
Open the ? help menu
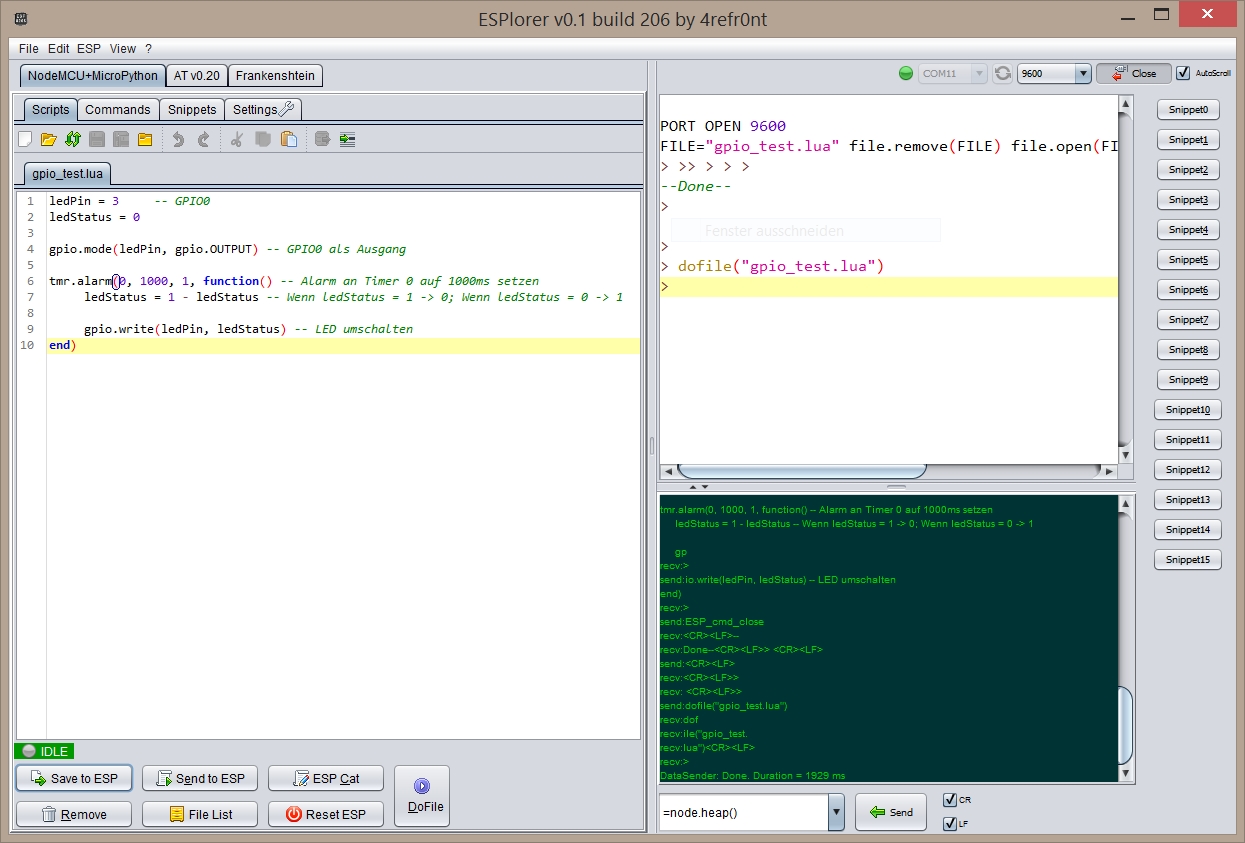[x=148, y=48]
